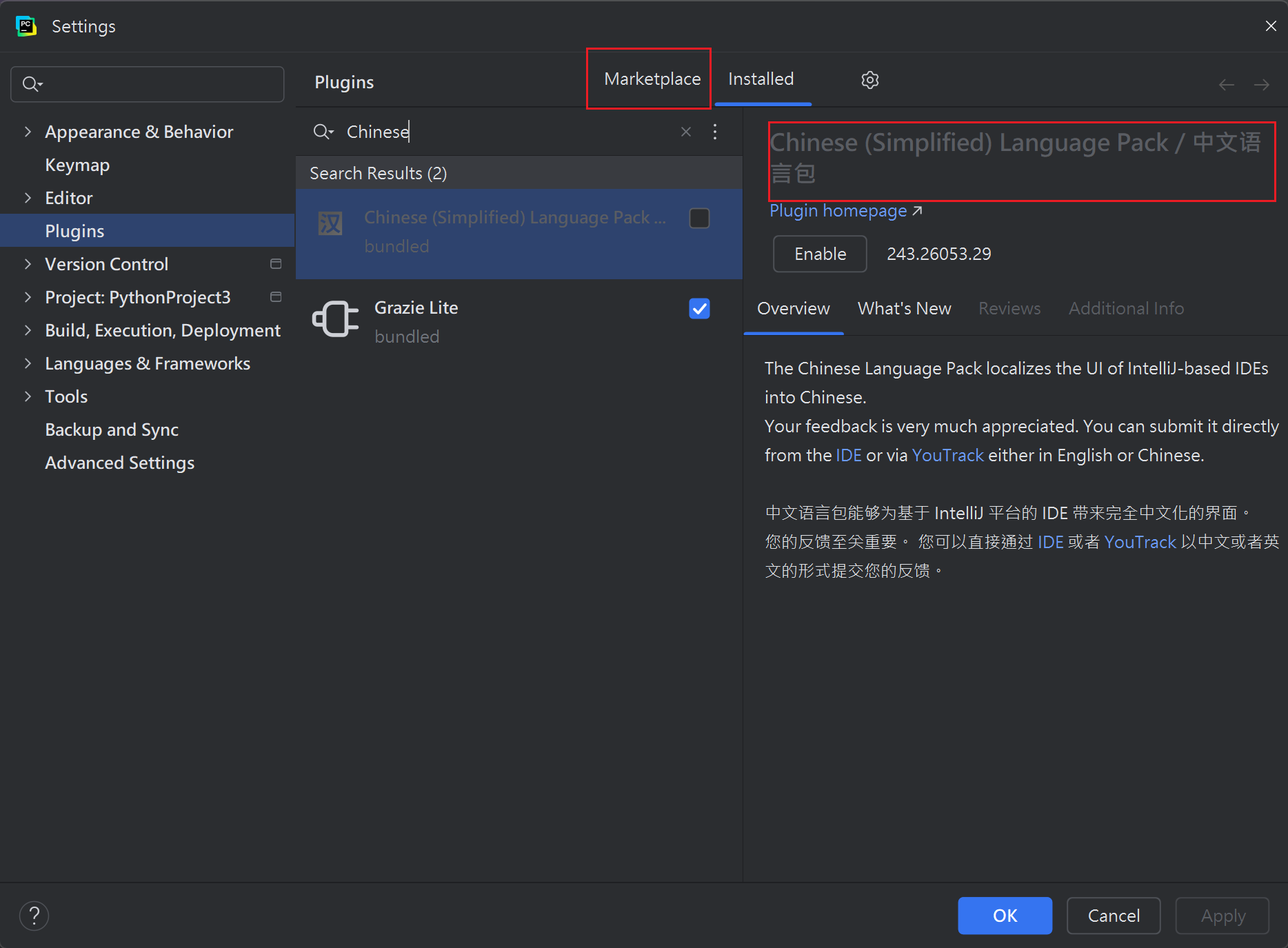Open the Reviews tab
1288x948 pixels.
pos(1009,309)
